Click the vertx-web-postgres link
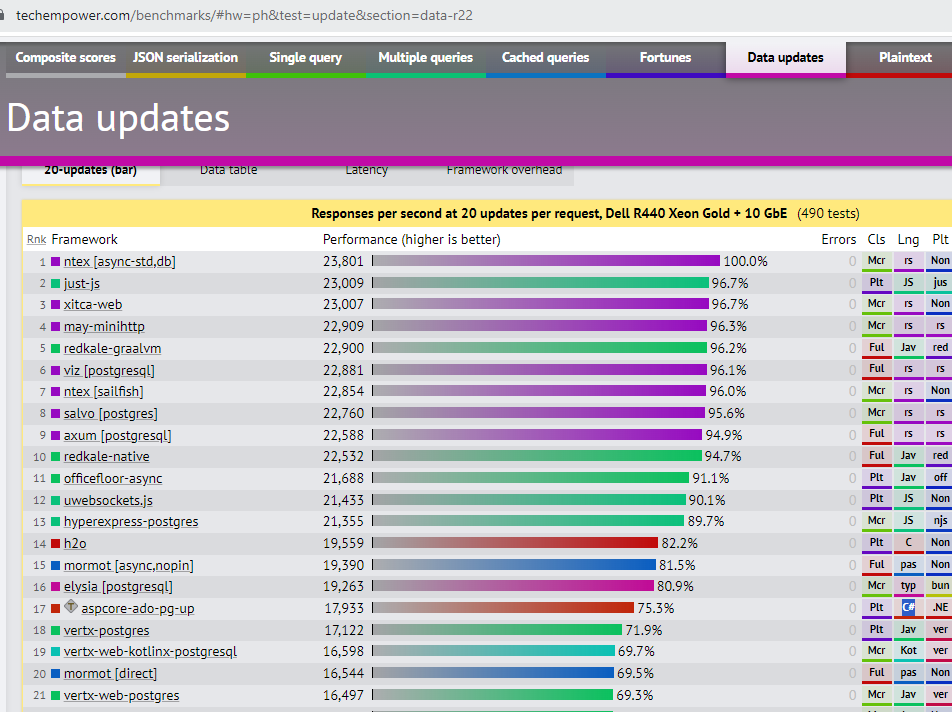Image resolution: width=952 pixels, height=712 pixels. (121, 695)
